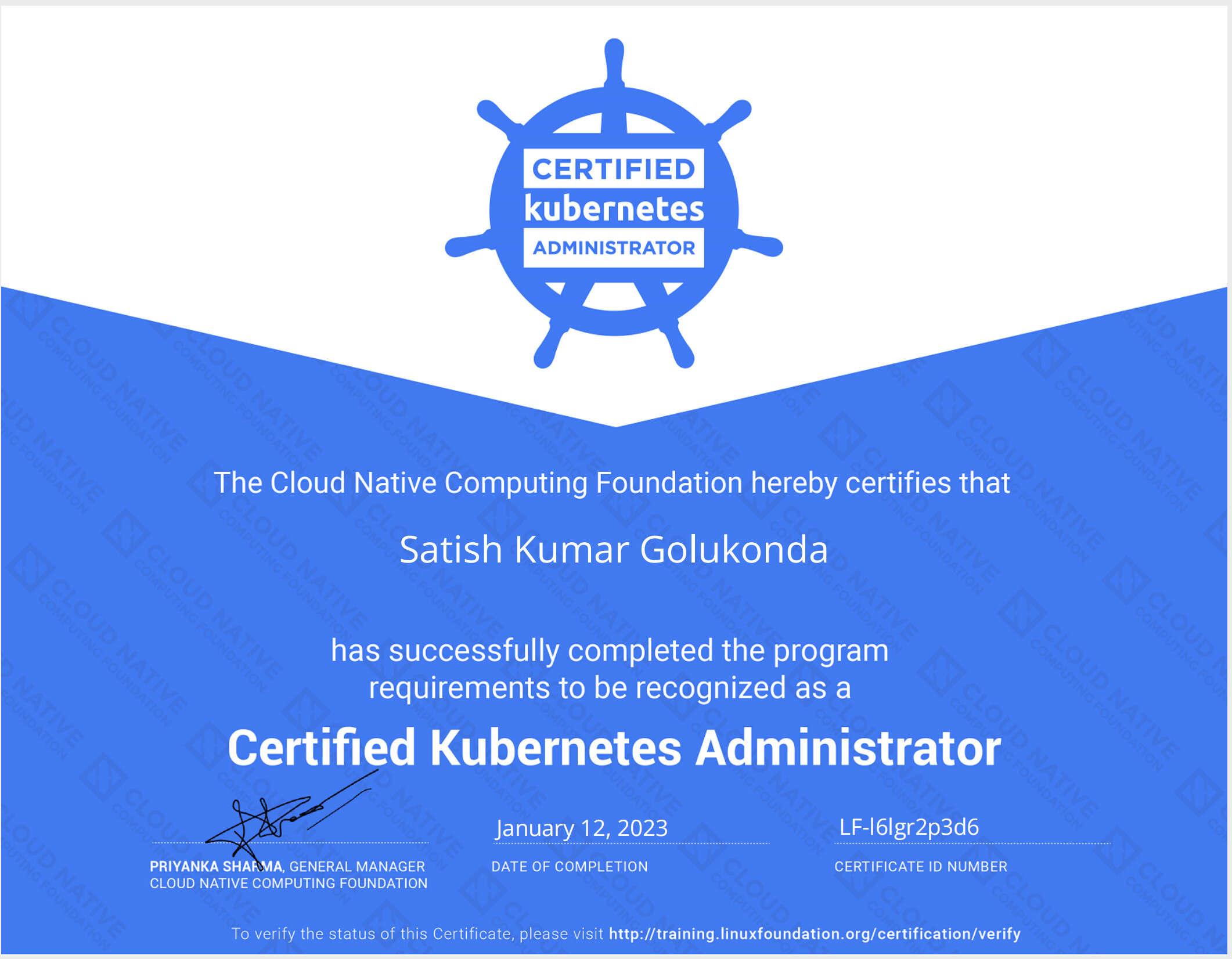Open the training.linuxfoundation.org verify link
The width and height of the screenshot is (1232, 959).
pyautogui.click(x=814, y=934)
